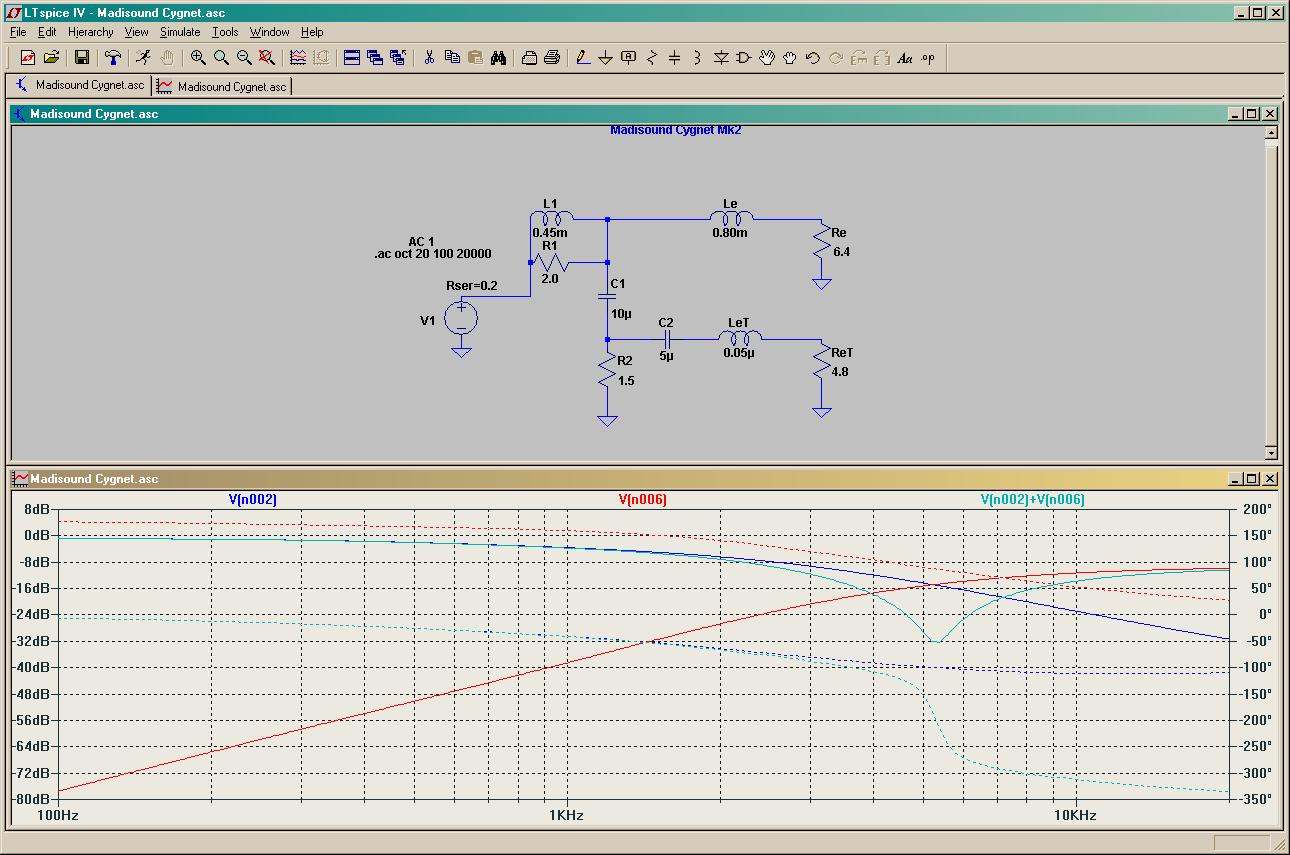The width and height of the screenshot is (1290, 855).
Task: Click the R1 resistor value 2.0
Action: (x=549, y=279)
